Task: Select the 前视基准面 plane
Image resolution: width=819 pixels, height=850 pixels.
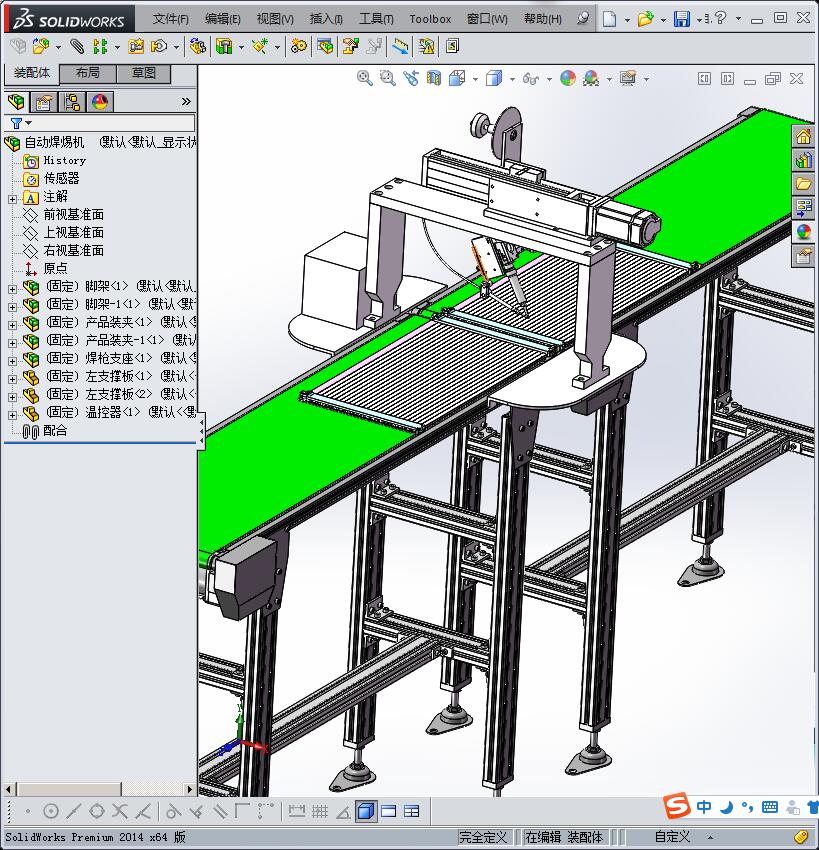Action: pos(74,215)
